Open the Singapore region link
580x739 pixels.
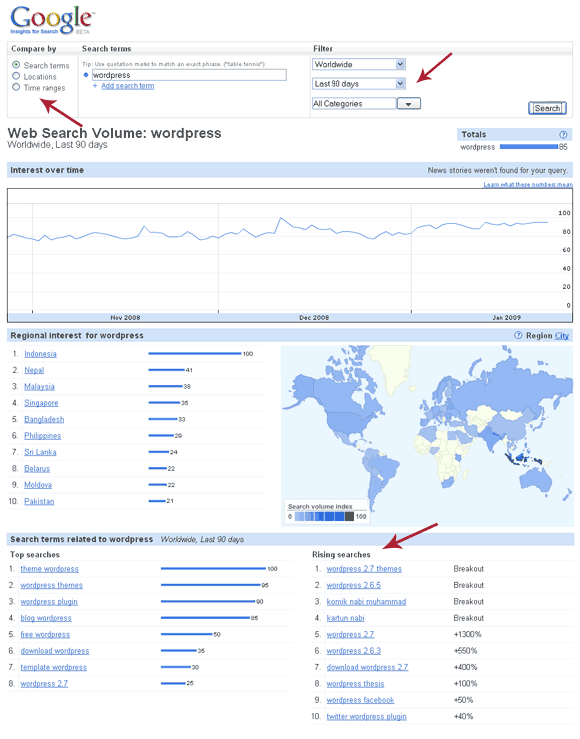click(41, 403)
